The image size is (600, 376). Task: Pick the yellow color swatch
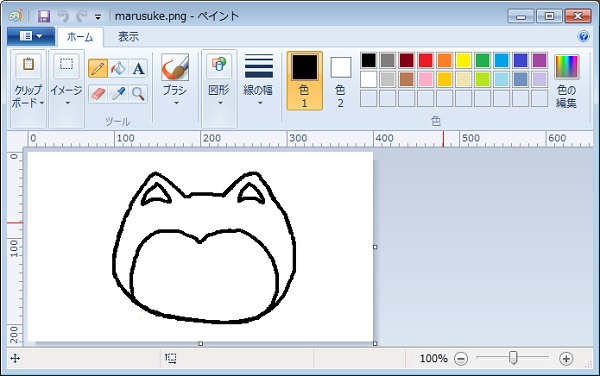(463, 60)
